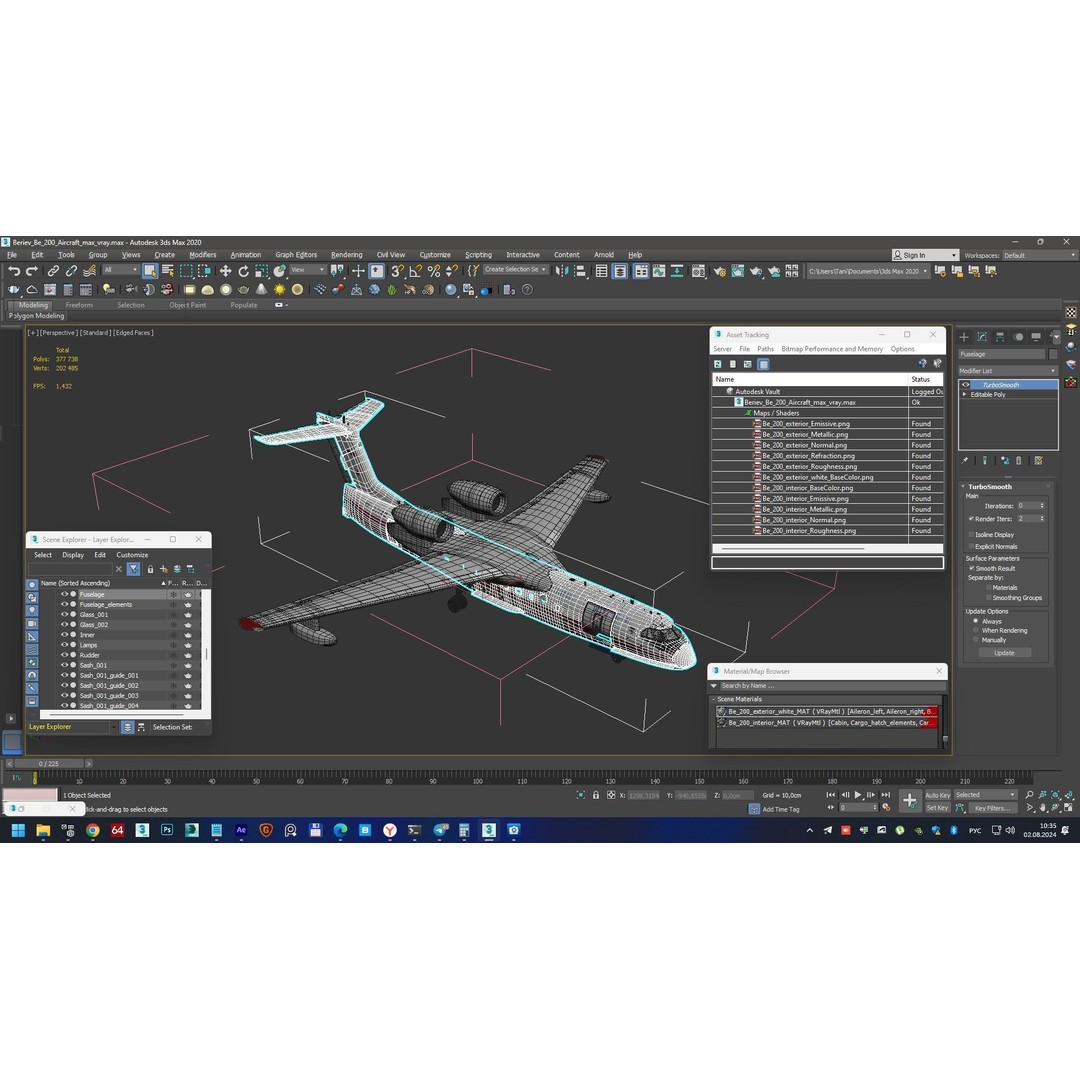The width and height of the screenshot is (1080, 1080).
Task: Choose the Select and Move tool
Action: (225, 271)
